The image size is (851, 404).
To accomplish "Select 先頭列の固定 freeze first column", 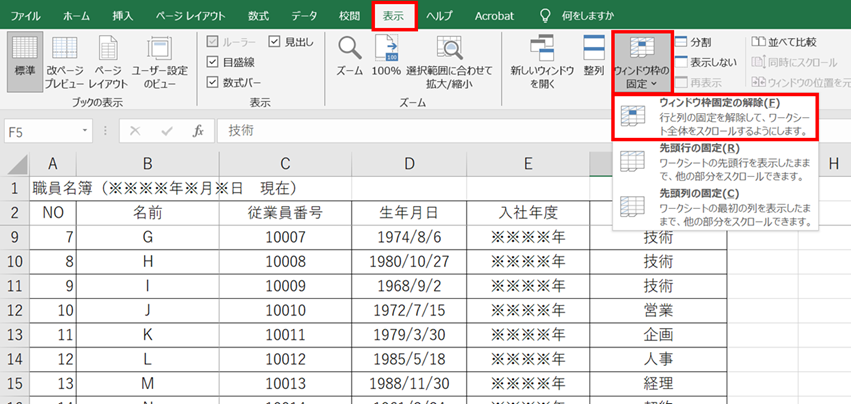I will pyautogui.click(x=716, y=206).
